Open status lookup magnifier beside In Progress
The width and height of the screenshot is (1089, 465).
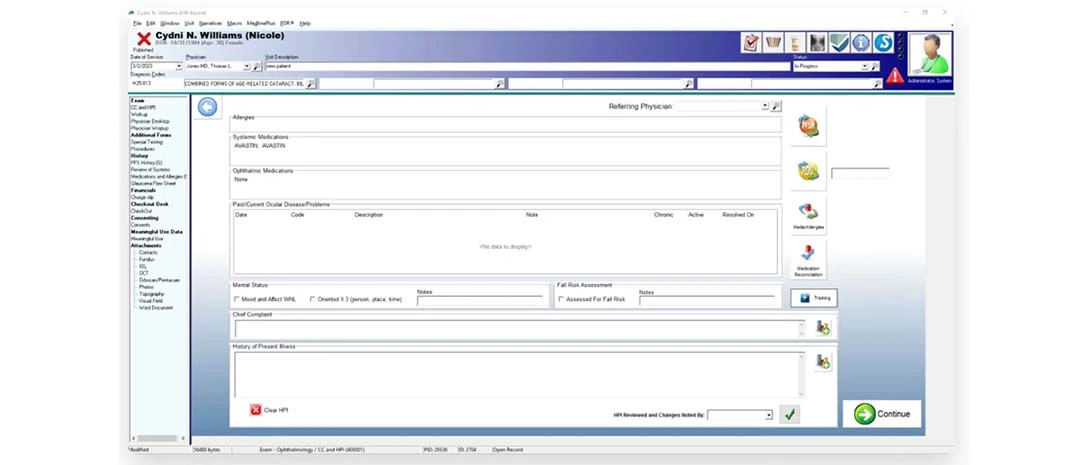(x=874, y=67)
